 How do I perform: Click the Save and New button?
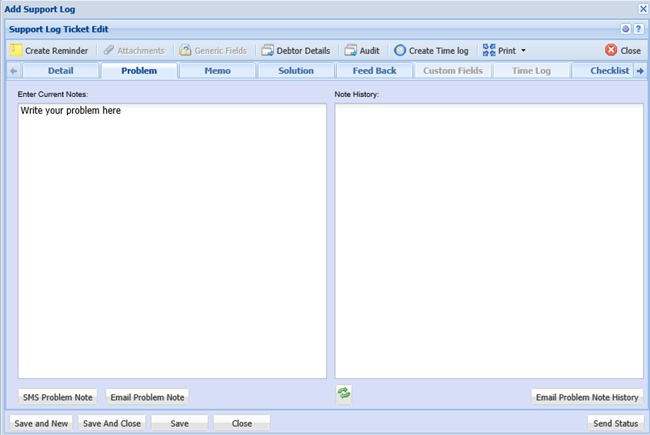pos(42,423)
